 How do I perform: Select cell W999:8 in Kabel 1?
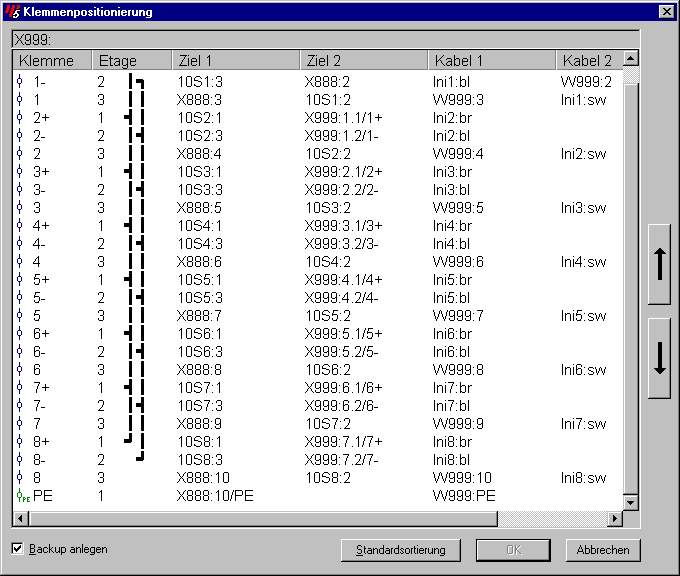(x=458, y=370)
